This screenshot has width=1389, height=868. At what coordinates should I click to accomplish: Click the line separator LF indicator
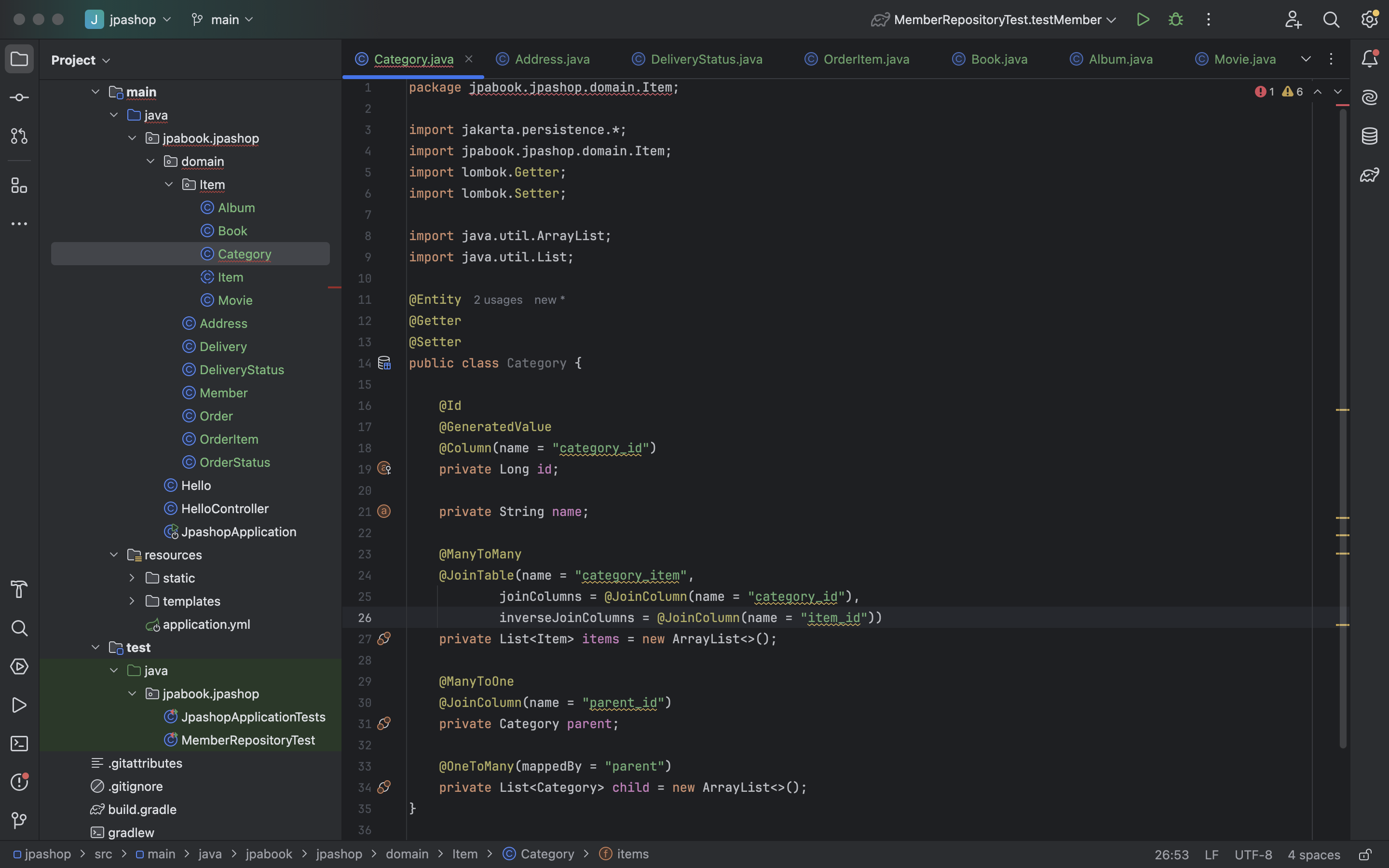[1212, 854]
